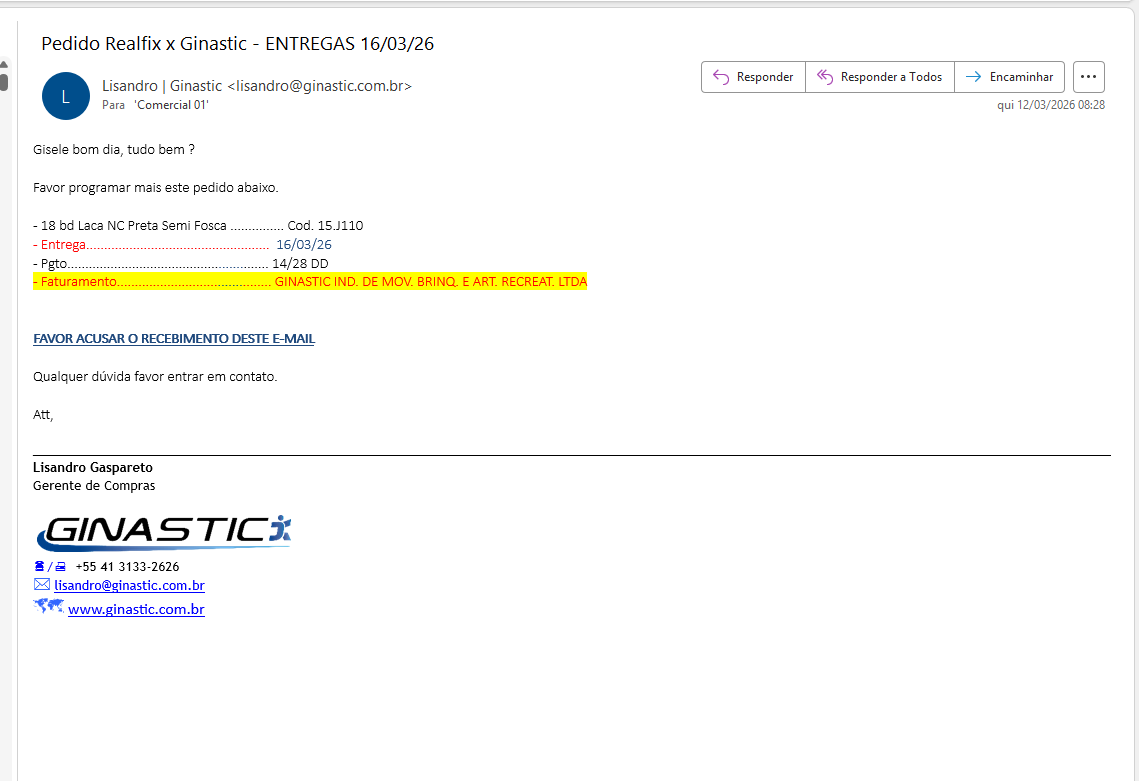This screenshot has height=781, width=1139.
Task: Click the sender avatar with letter L
Action: (66, 96)
